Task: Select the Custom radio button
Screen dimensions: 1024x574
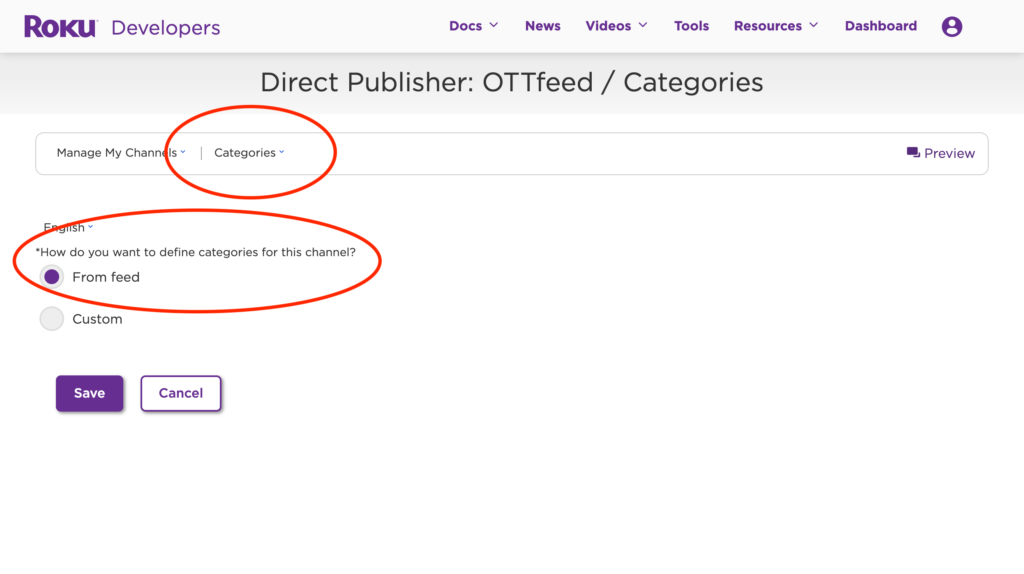Action: click(52, 319)
